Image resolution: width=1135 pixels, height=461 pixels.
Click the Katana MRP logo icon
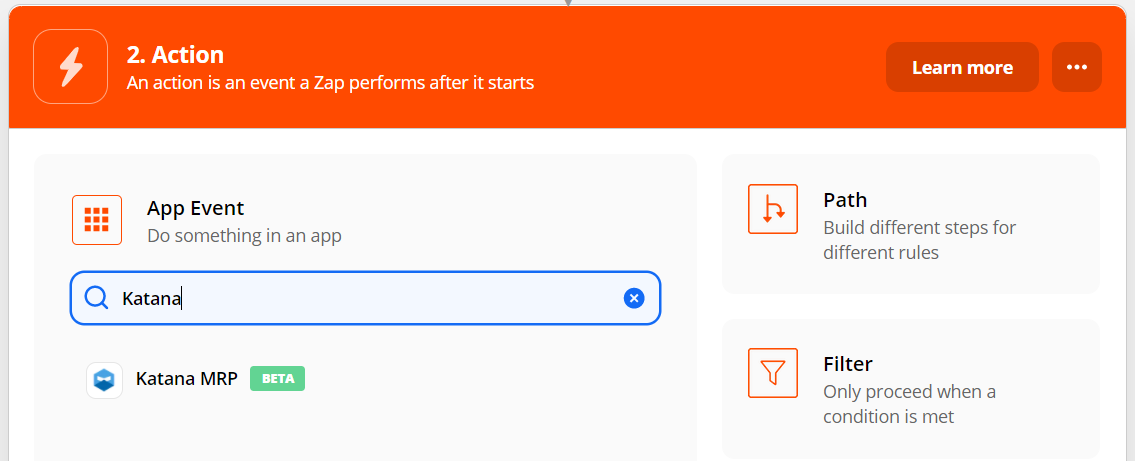point(104,380)
